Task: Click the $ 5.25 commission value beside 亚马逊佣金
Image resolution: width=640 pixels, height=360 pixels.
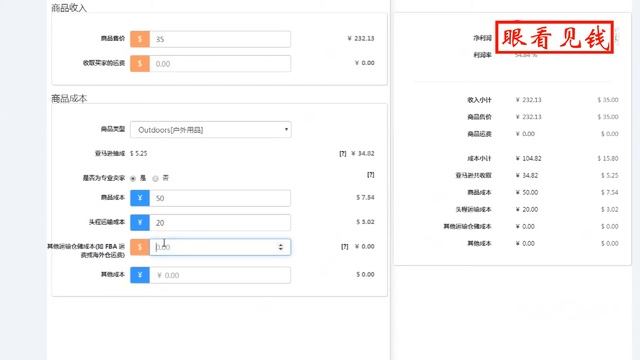Action: pos(139,153)
